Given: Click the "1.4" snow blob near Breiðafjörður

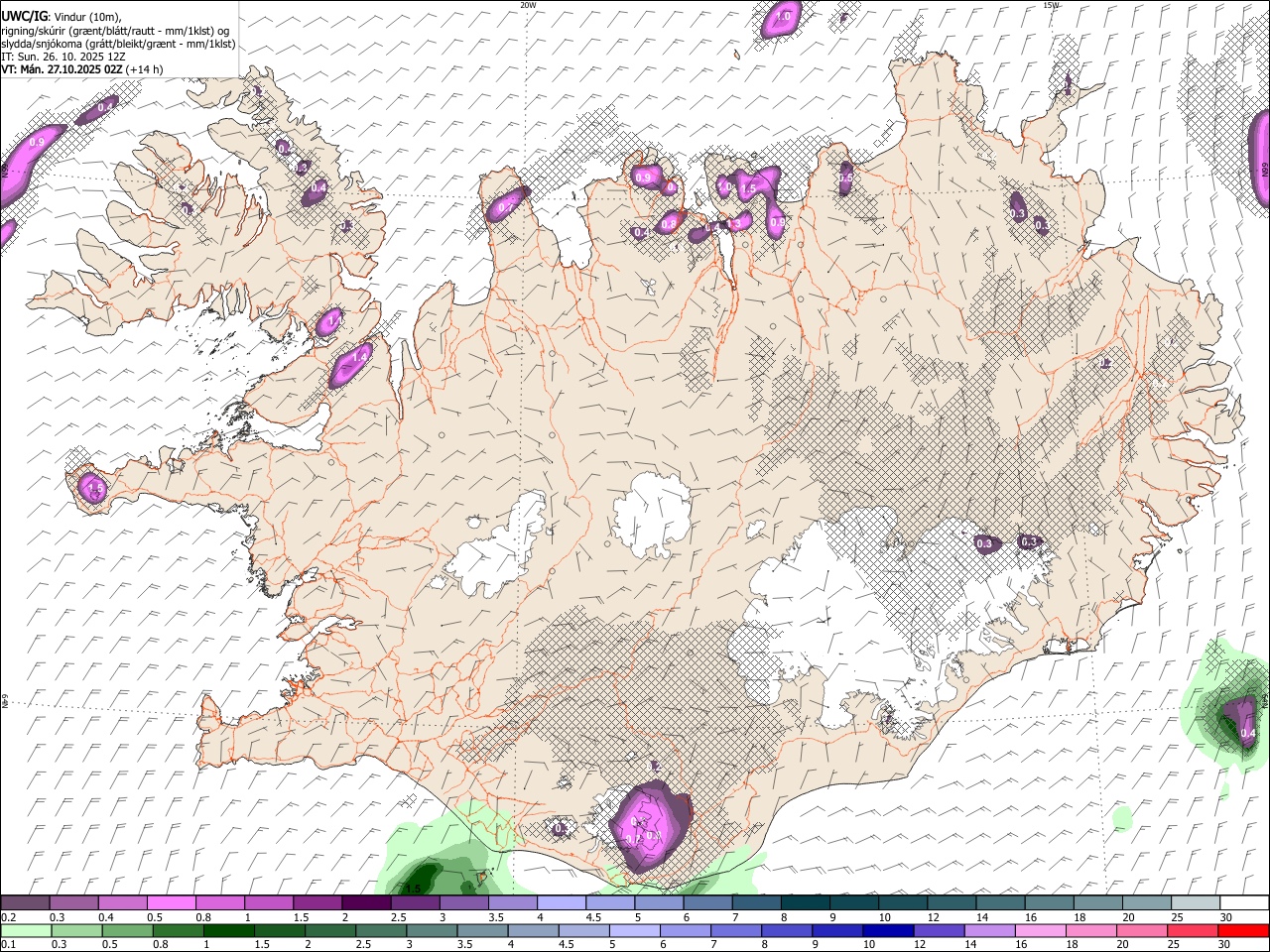Looking at the screenshot, I should 350,366.
